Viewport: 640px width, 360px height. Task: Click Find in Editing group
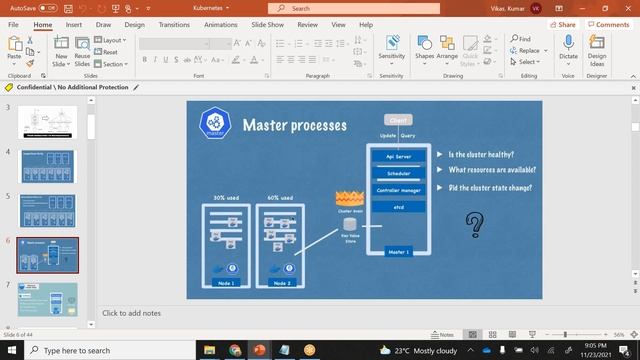(521, 39)
